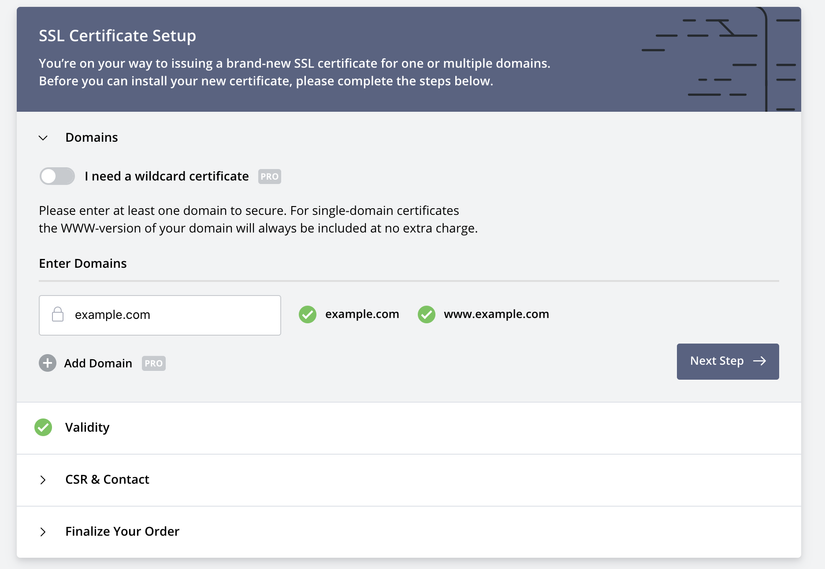Collapse the Domains section chevron
The width and height of the screenshot is (825, 569).
[x=43, y=138]
